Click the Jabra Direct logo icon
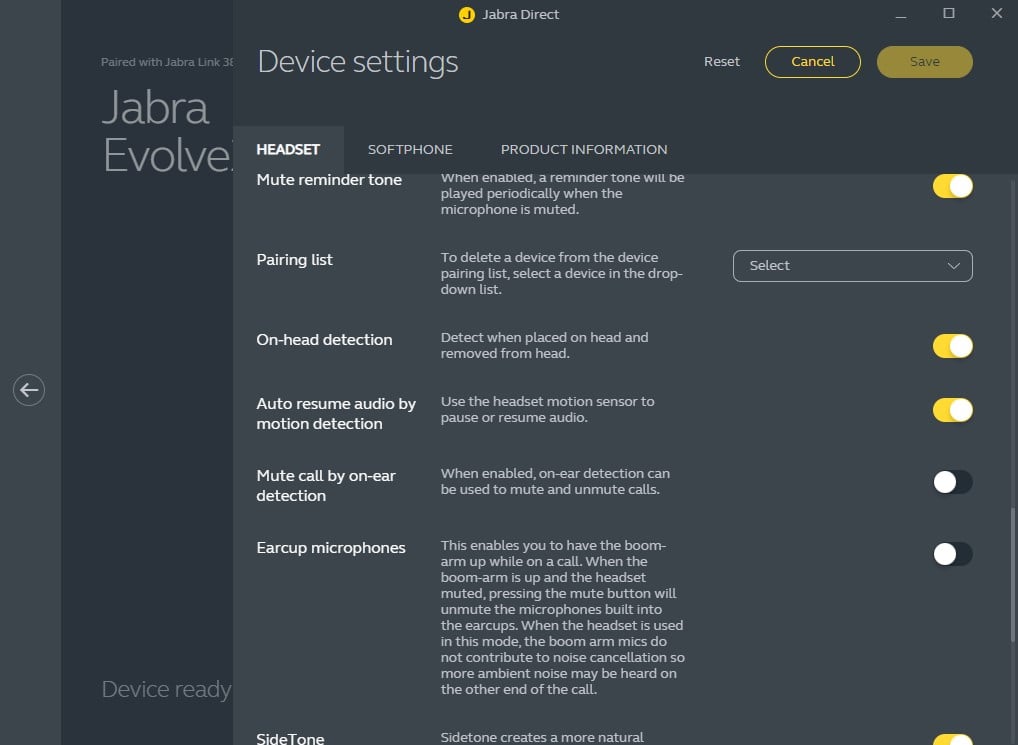The width and height of the screenshot is (1018, 745). tap(466, 15)
